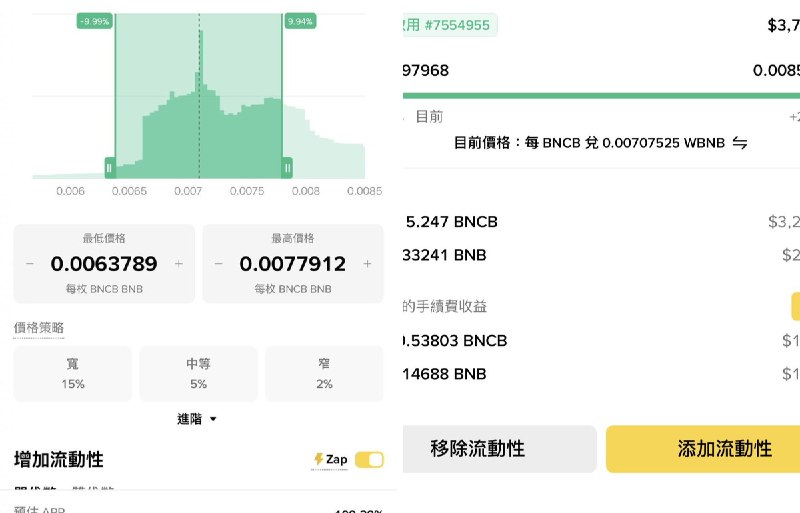Click the left range handle on liquidity chart
The image size is (800, 513).
click(109, 167)
